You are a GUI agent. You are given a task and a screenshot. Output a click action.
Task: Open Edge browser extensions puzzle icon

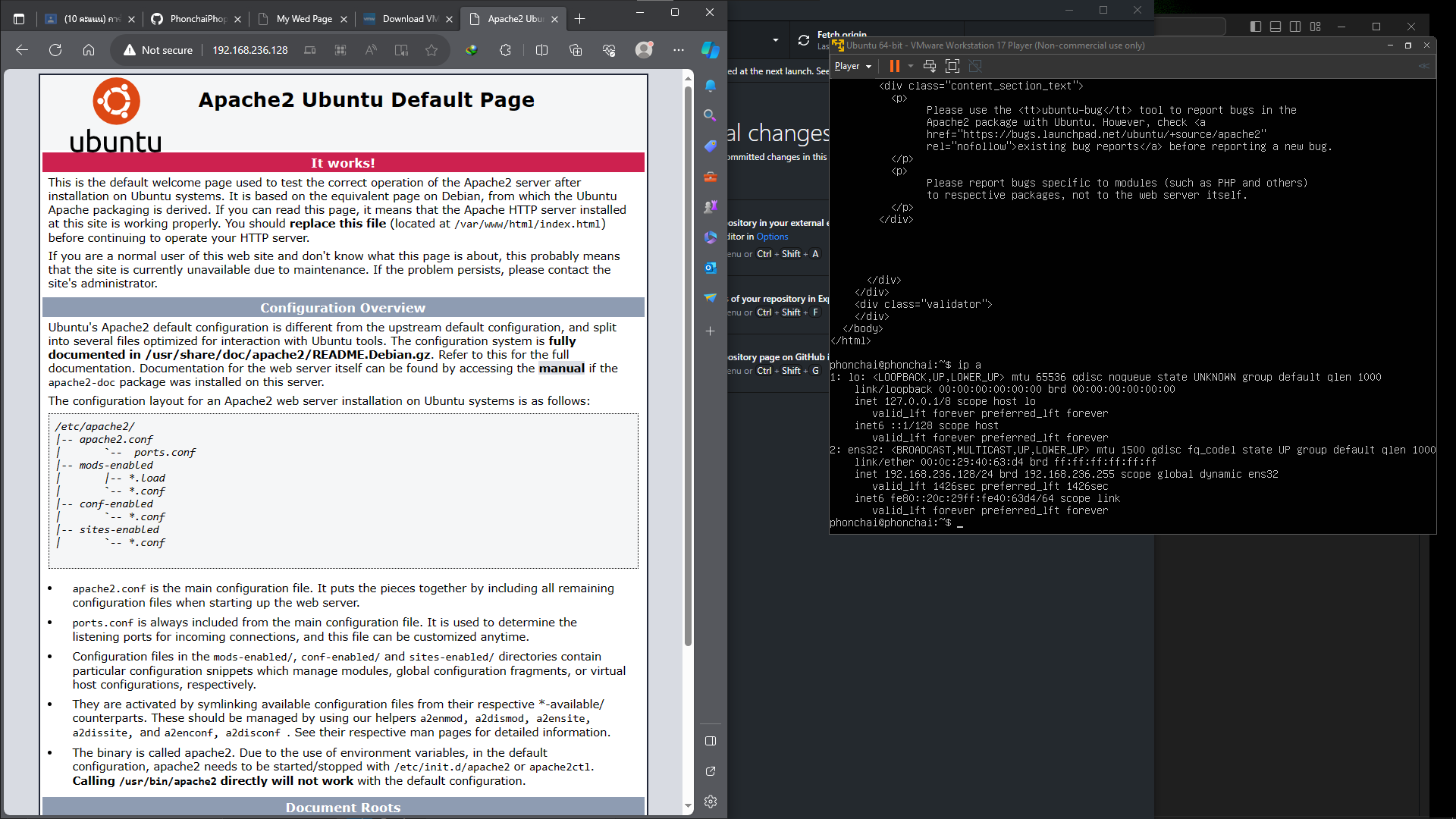(x=505, y=50)
